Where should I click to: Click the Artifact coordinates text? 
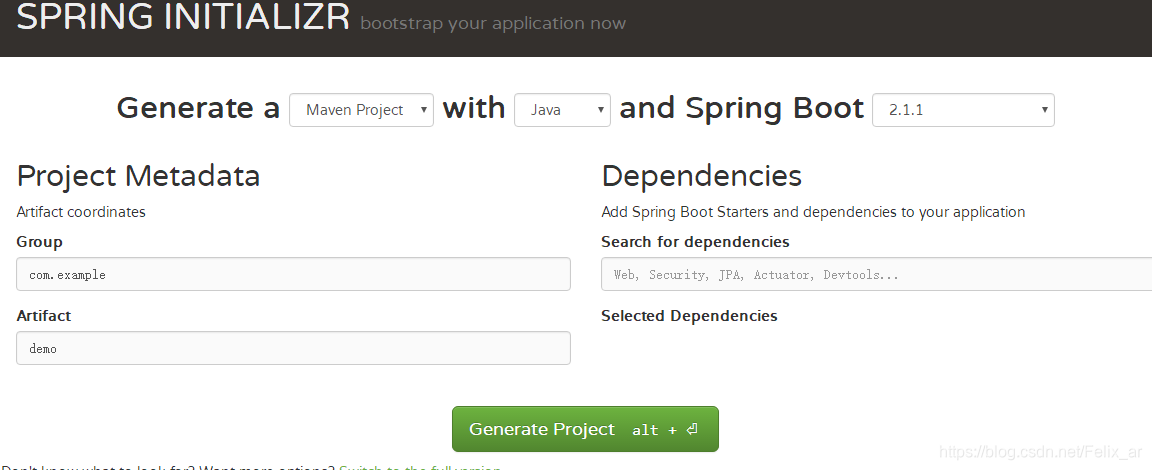tap(81, 212)
